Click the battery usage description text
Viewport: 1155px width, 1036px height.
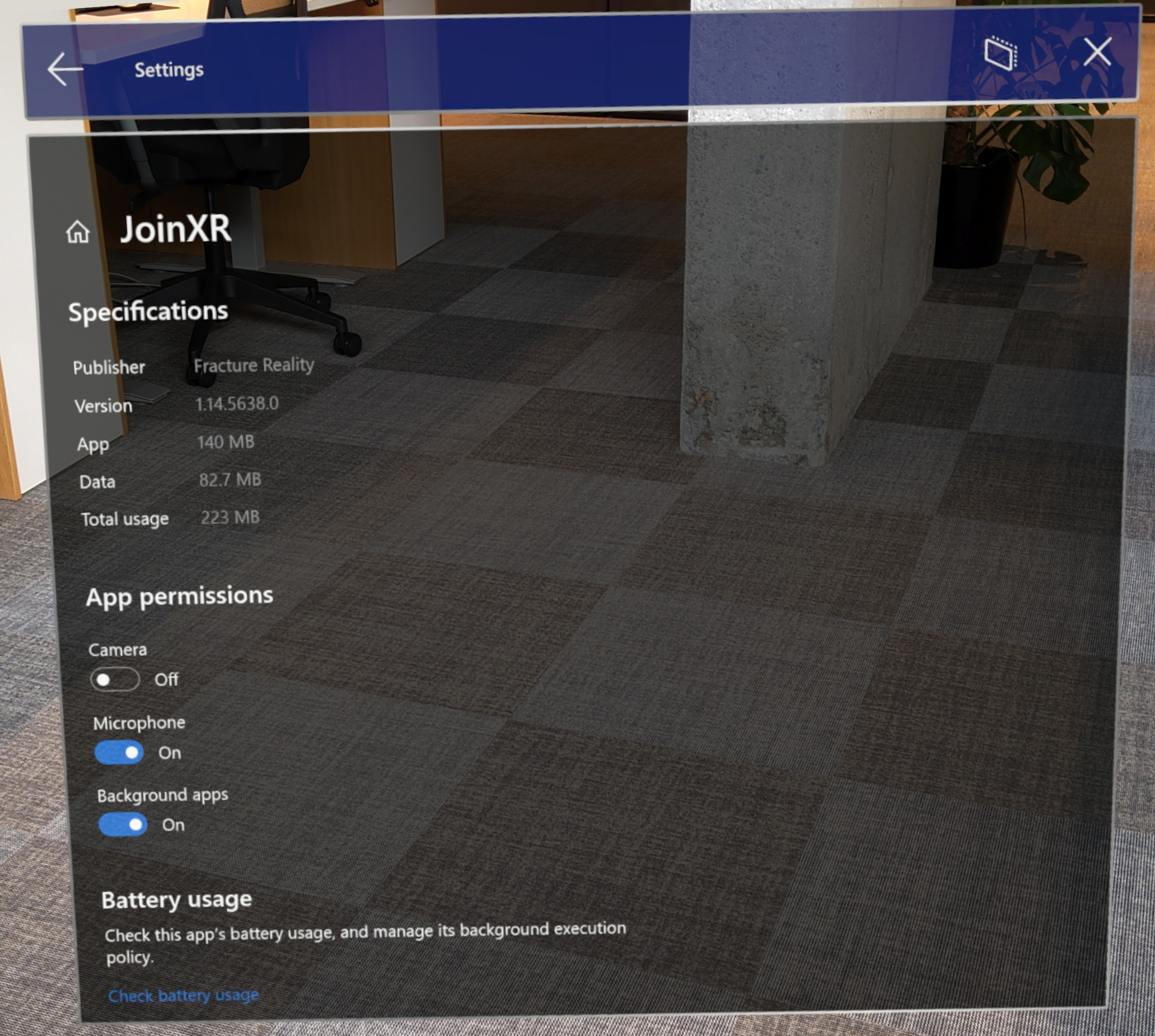[365, 943]
